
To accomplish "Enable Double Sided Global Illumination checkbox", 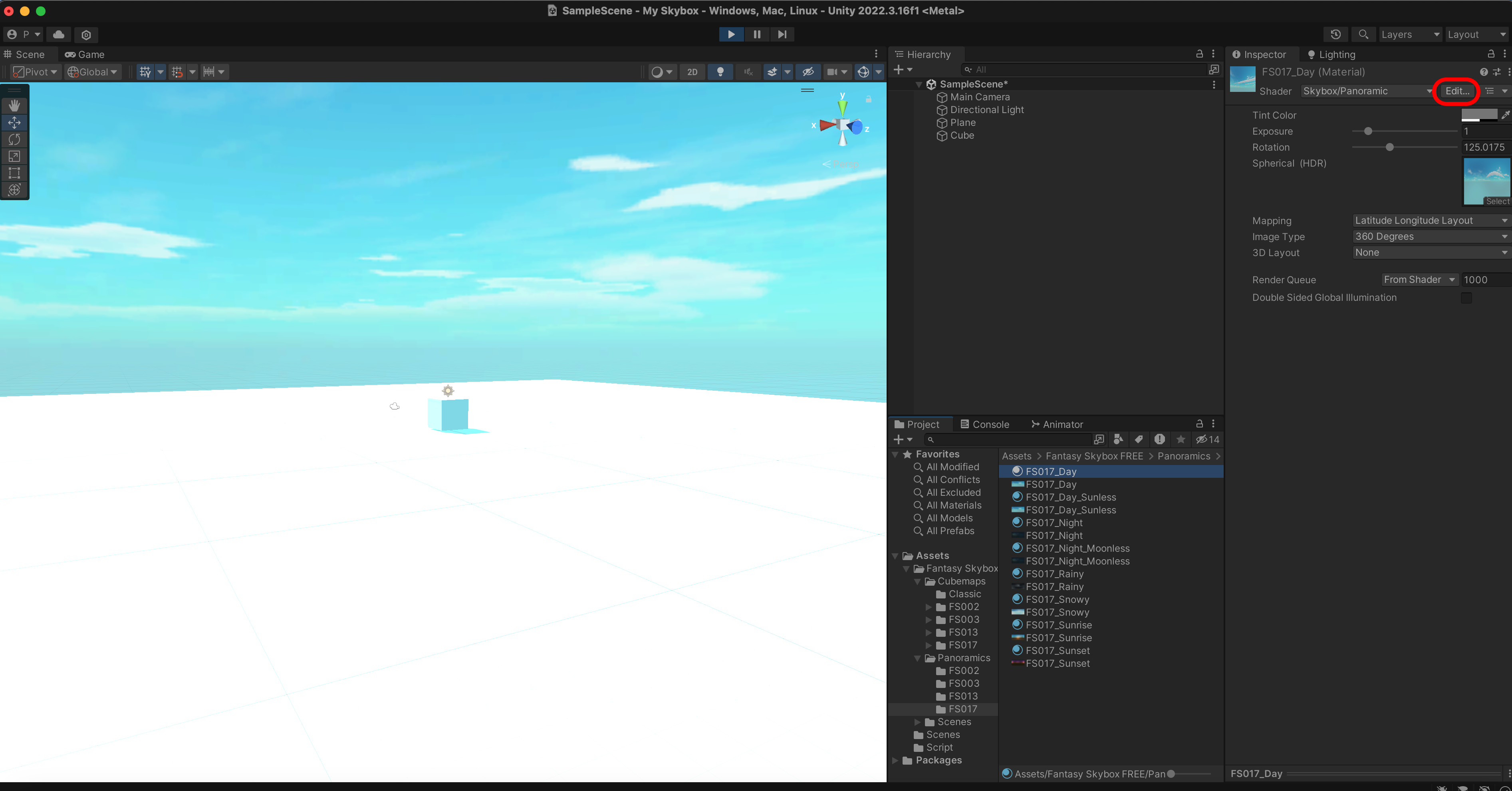I will coord(1466,298).
